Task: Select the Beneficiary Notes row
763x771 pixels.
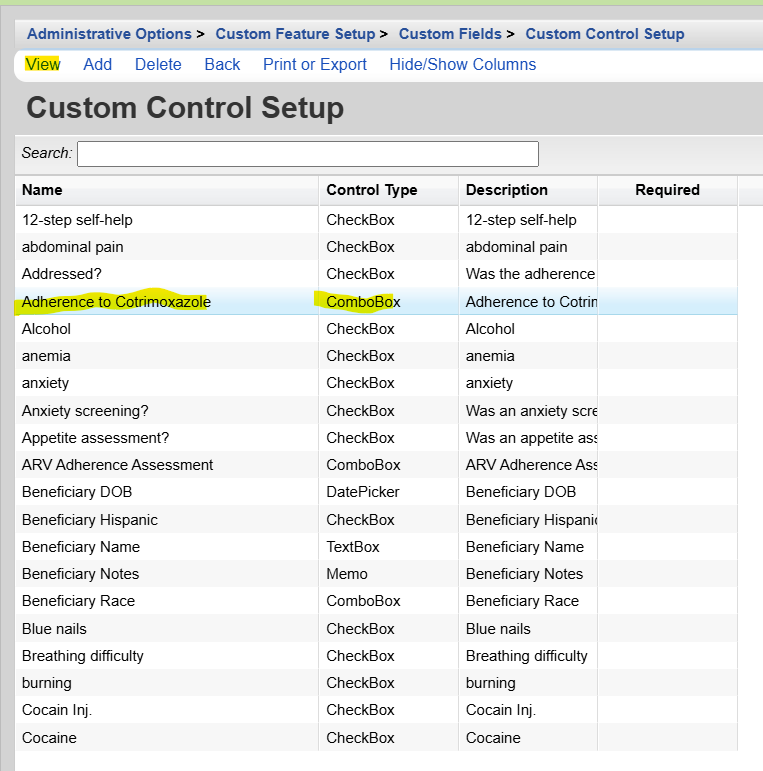Action: pos(80,574)
